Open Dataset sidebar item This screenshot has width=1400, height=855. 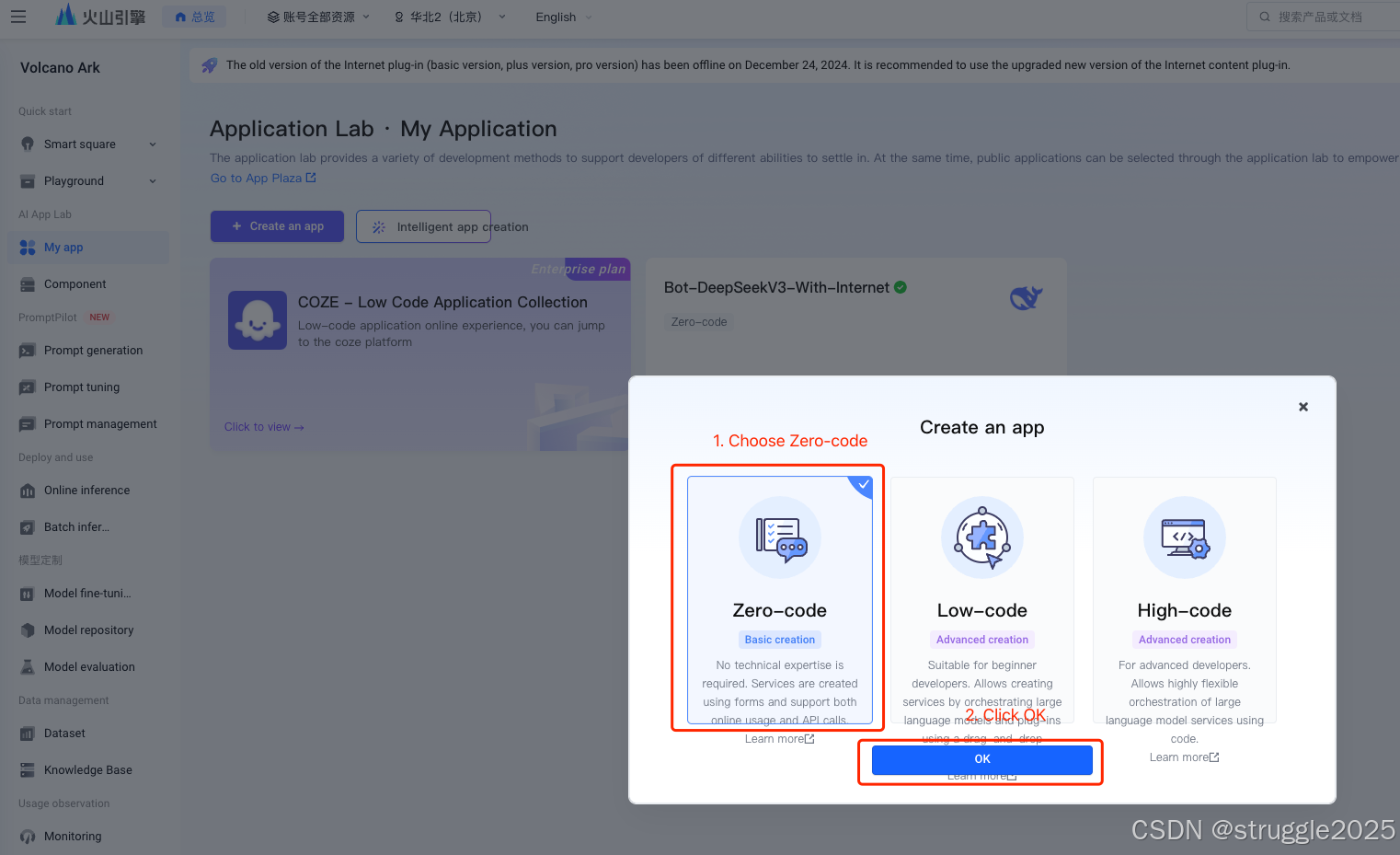(88, 734)
